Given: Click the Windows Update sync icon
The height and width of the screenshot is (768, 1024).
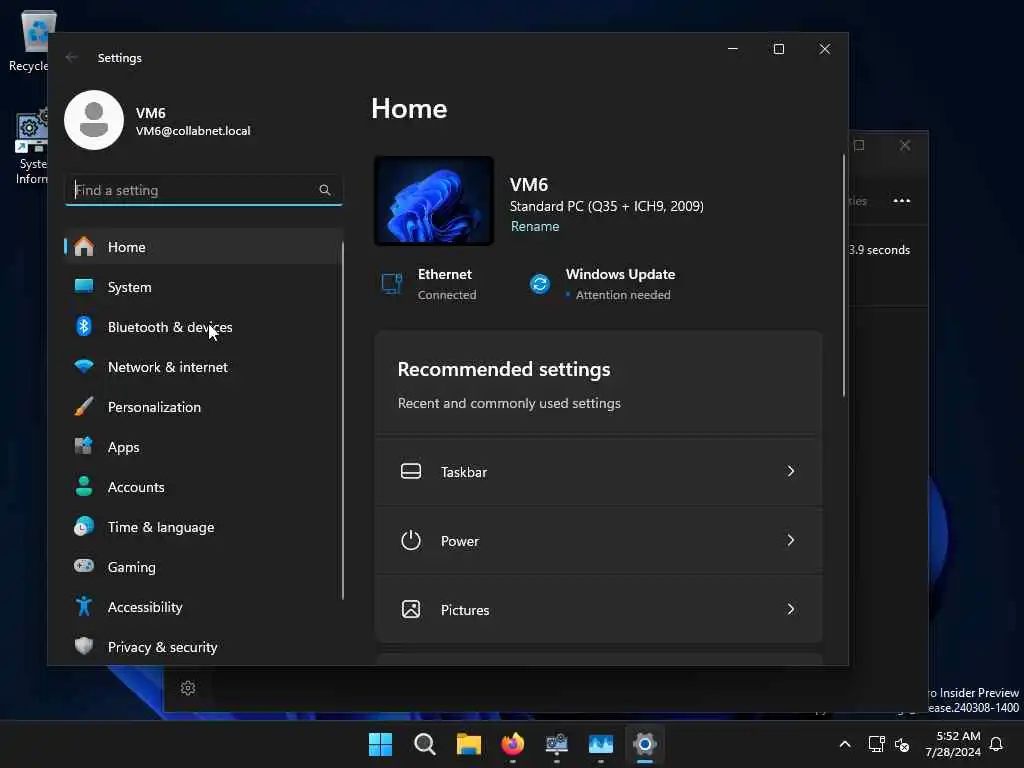Looking at the screenshot, I should coord(540,284).
